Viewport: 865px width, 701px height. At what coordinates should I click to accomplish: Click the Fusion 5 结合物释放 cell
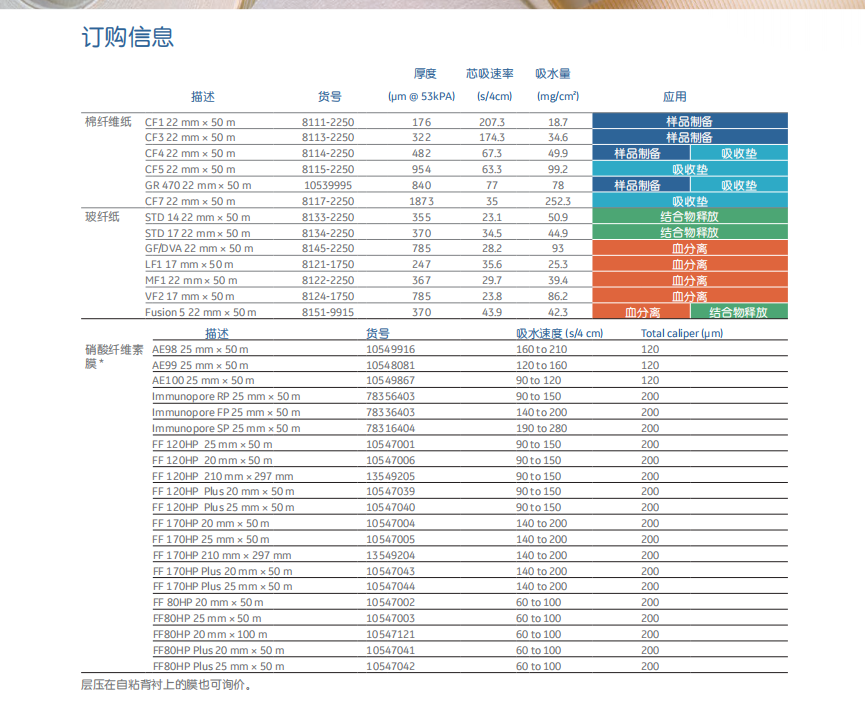pos(739,312)
